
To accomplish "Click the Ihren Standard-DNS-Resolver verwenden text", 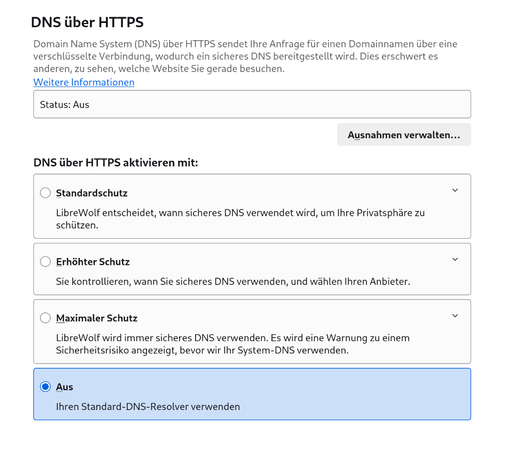I will [148, 407].
